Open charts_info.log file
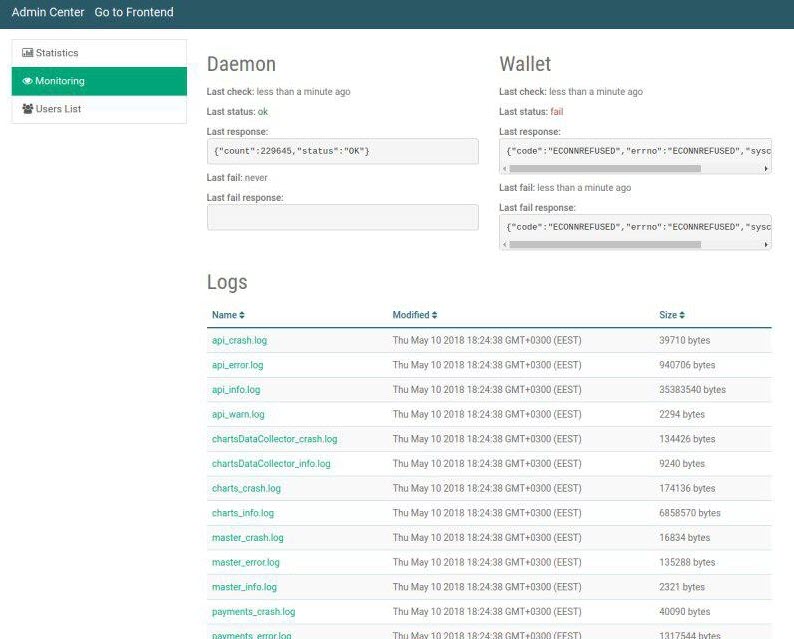Screen dimensions: 794x639 coord(243,513)
